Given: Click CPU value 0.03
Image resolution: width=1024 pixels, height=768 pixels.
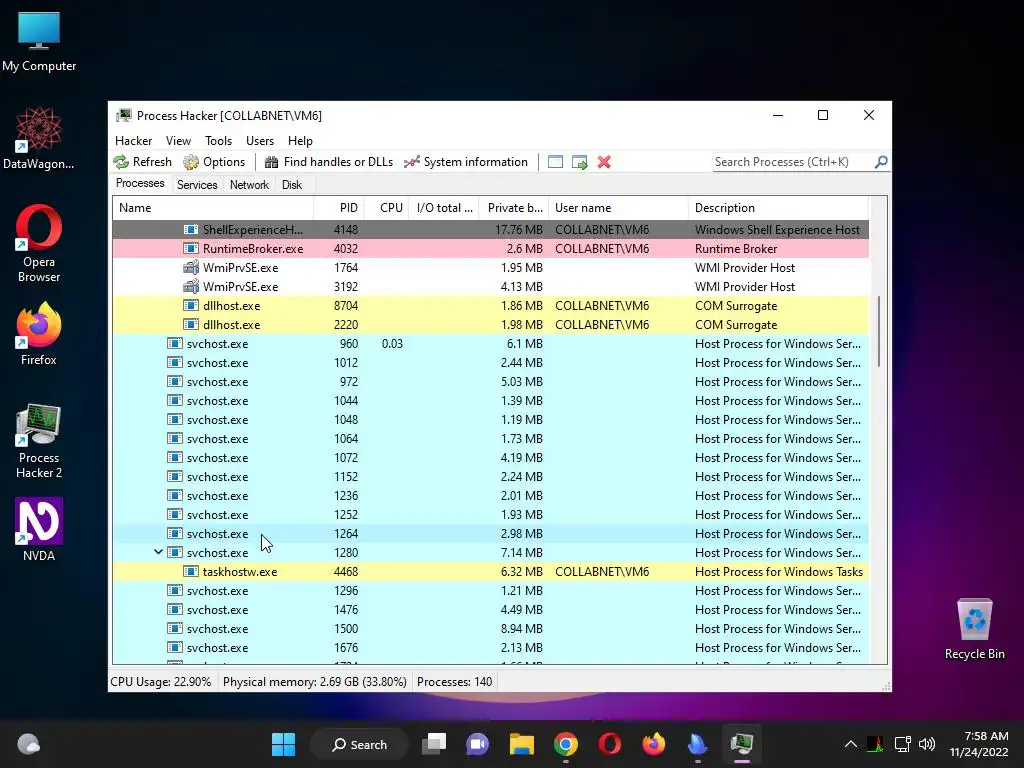Looking at the screenshot, I should [x=392, y=344].
